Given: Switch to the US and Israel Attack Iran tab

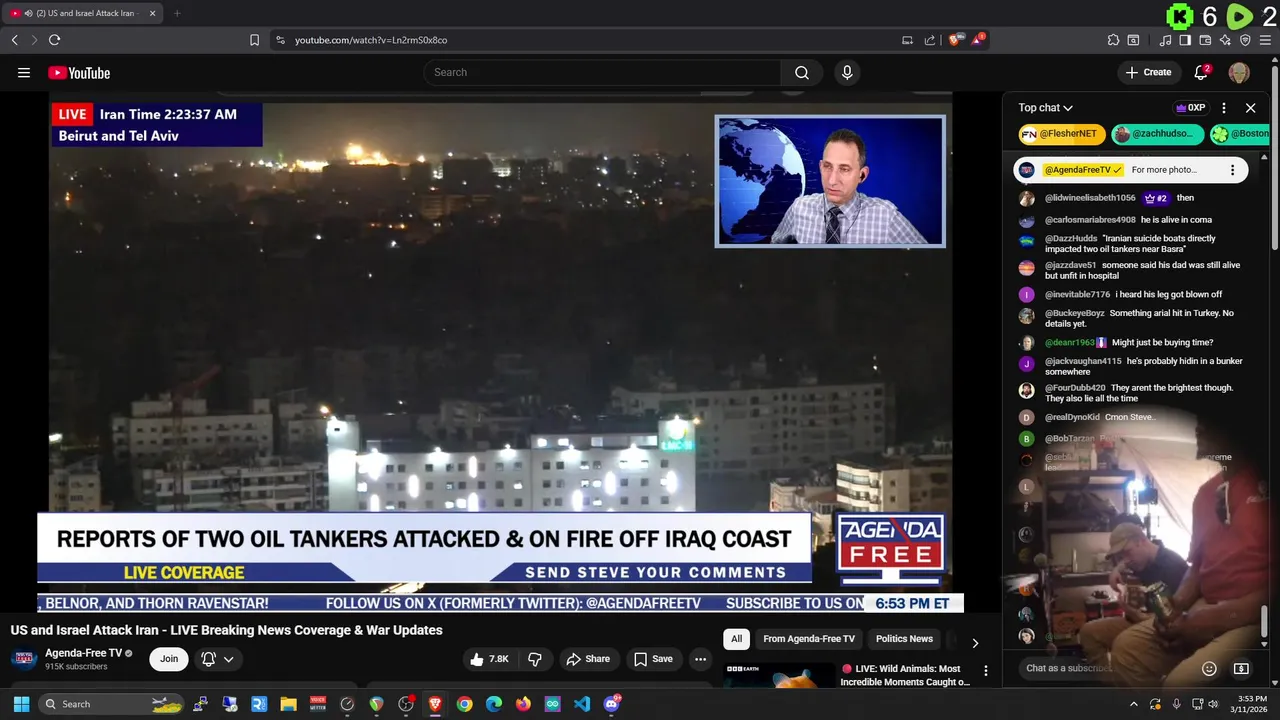Looking at the screenshot, I should [x=84, y=13].
